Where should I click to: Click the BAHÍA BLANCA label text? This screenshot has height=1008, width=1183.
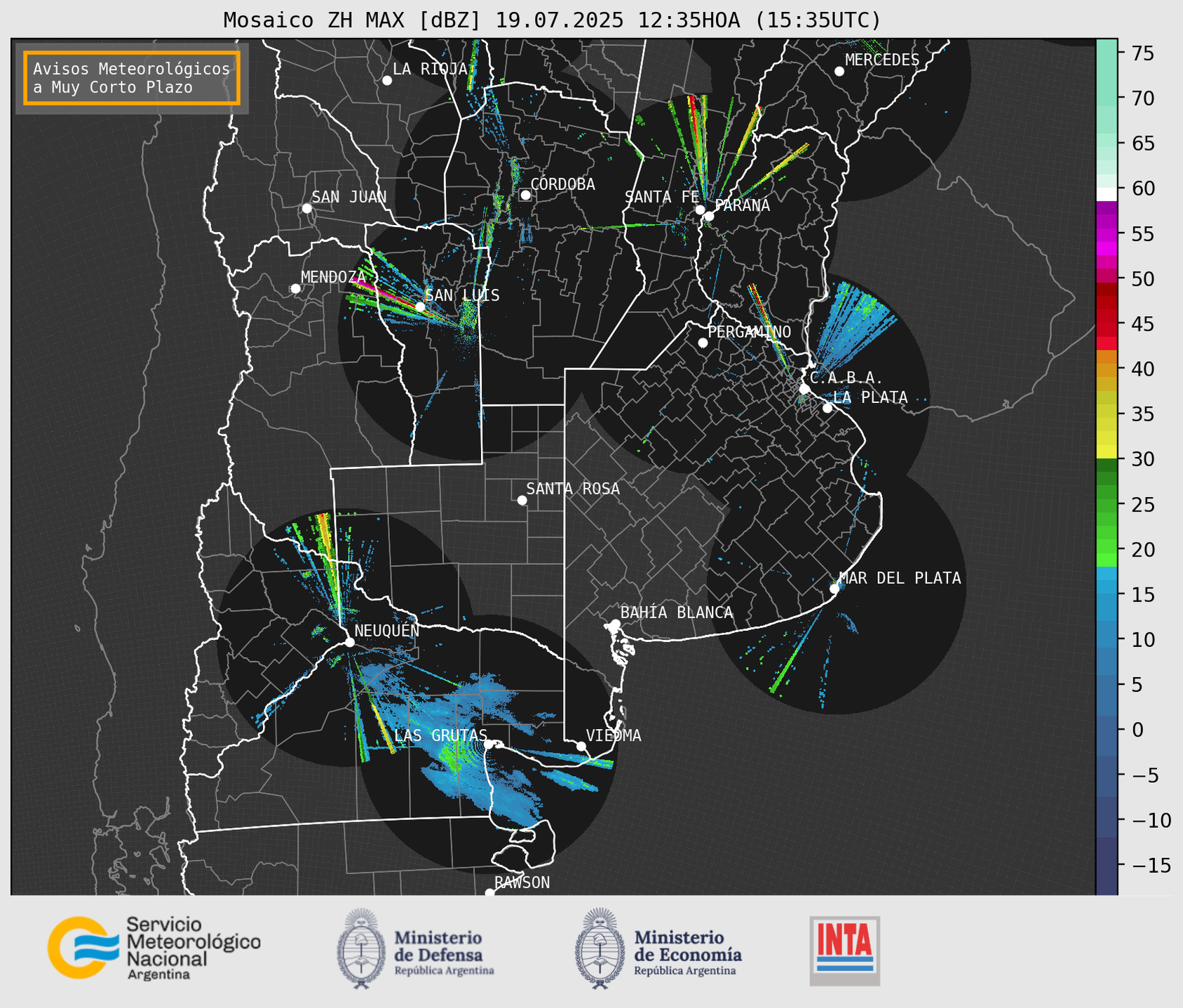point(677,613)
